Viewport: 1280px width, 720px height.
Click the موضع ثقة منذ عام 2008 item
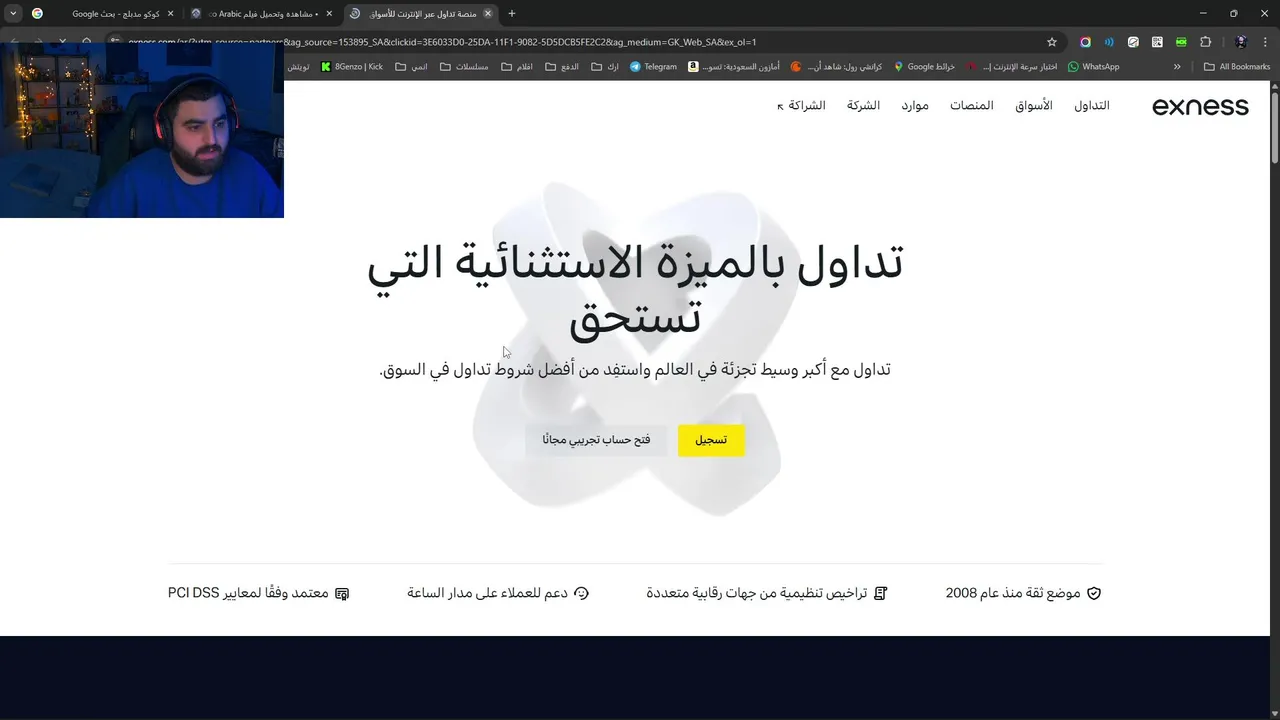coord(1023,593)
